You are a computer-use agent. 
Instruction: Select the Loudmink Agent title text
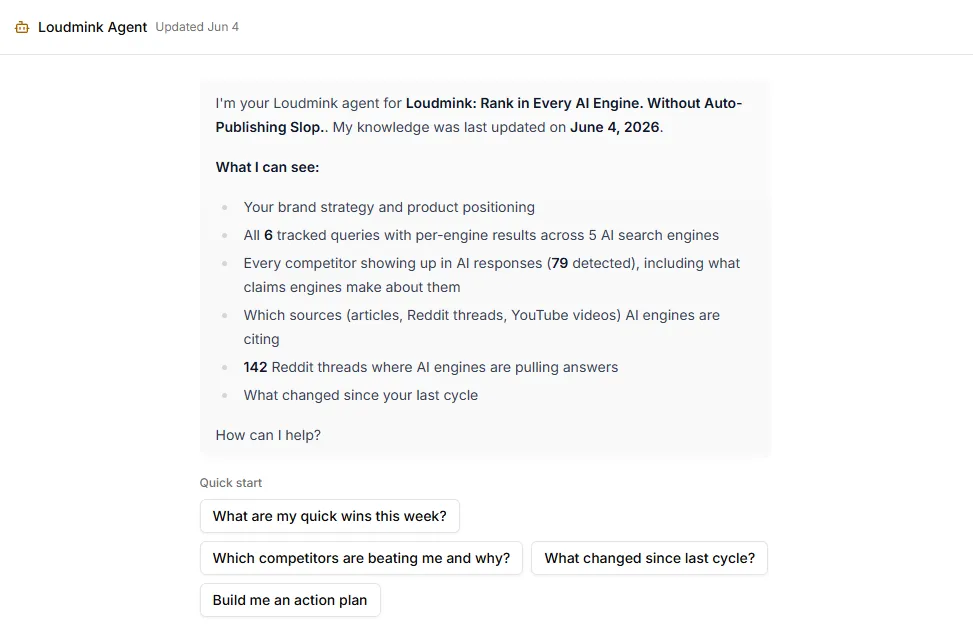pyautogui.click(x=92, y=27)
